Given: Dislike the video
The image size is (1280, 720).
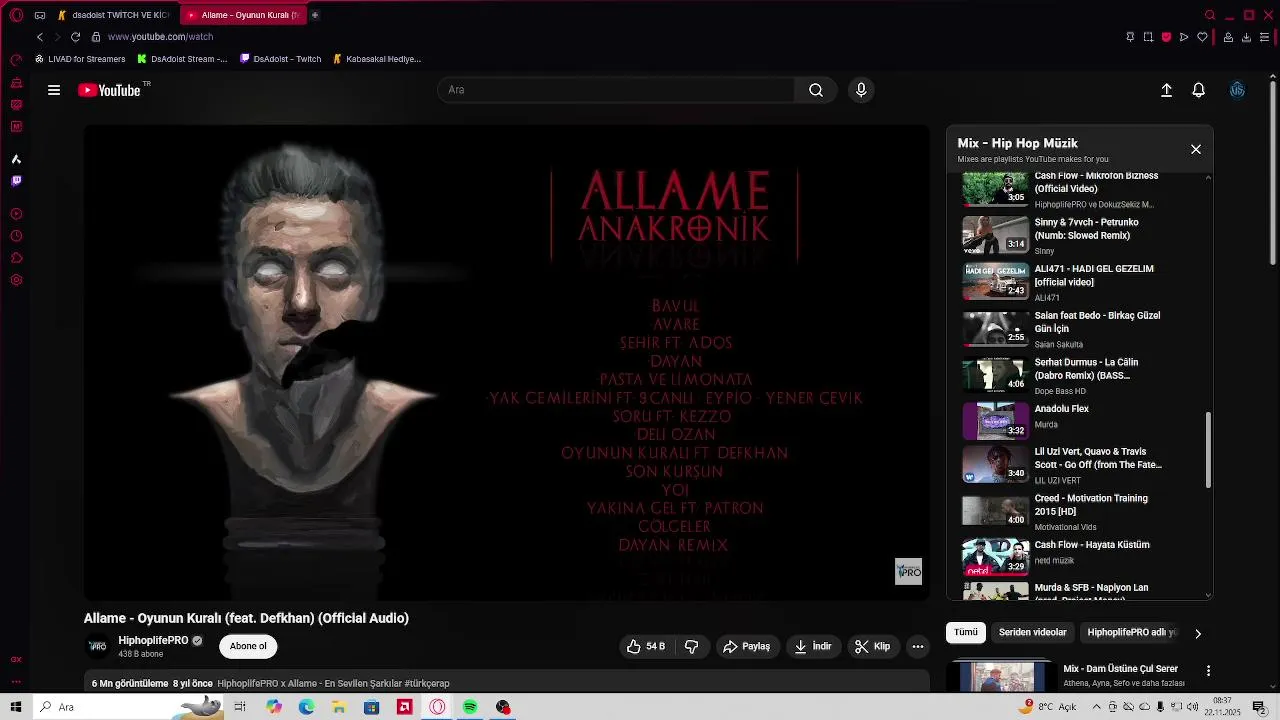Looking at the screenshot, I should (x=691, y=647).
